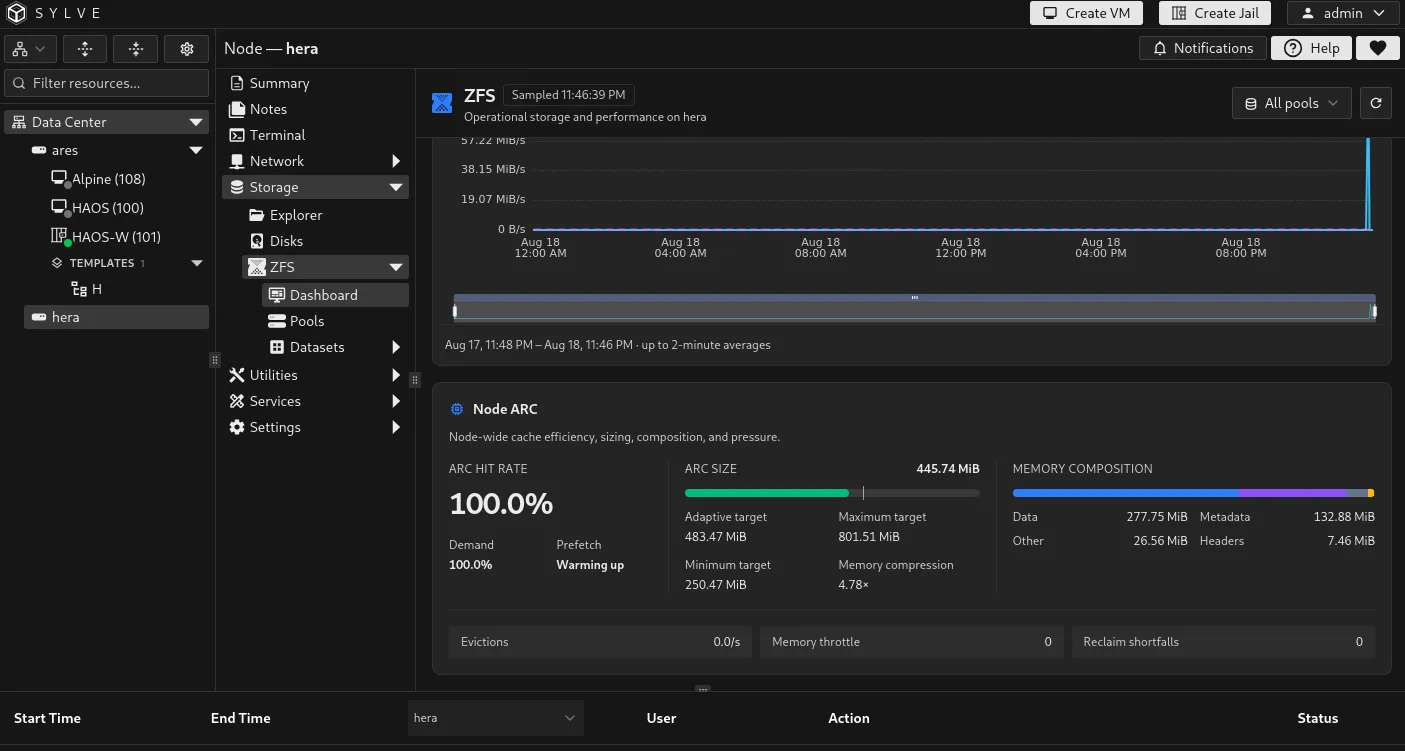
Task: Click the Terminal prompt icon
Action: [237, 135]
